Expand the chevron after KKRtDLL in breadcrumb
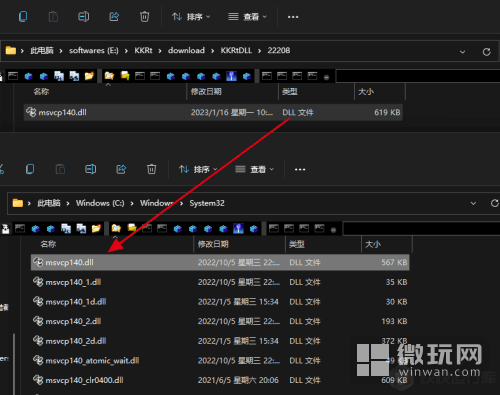 [259, 51]
